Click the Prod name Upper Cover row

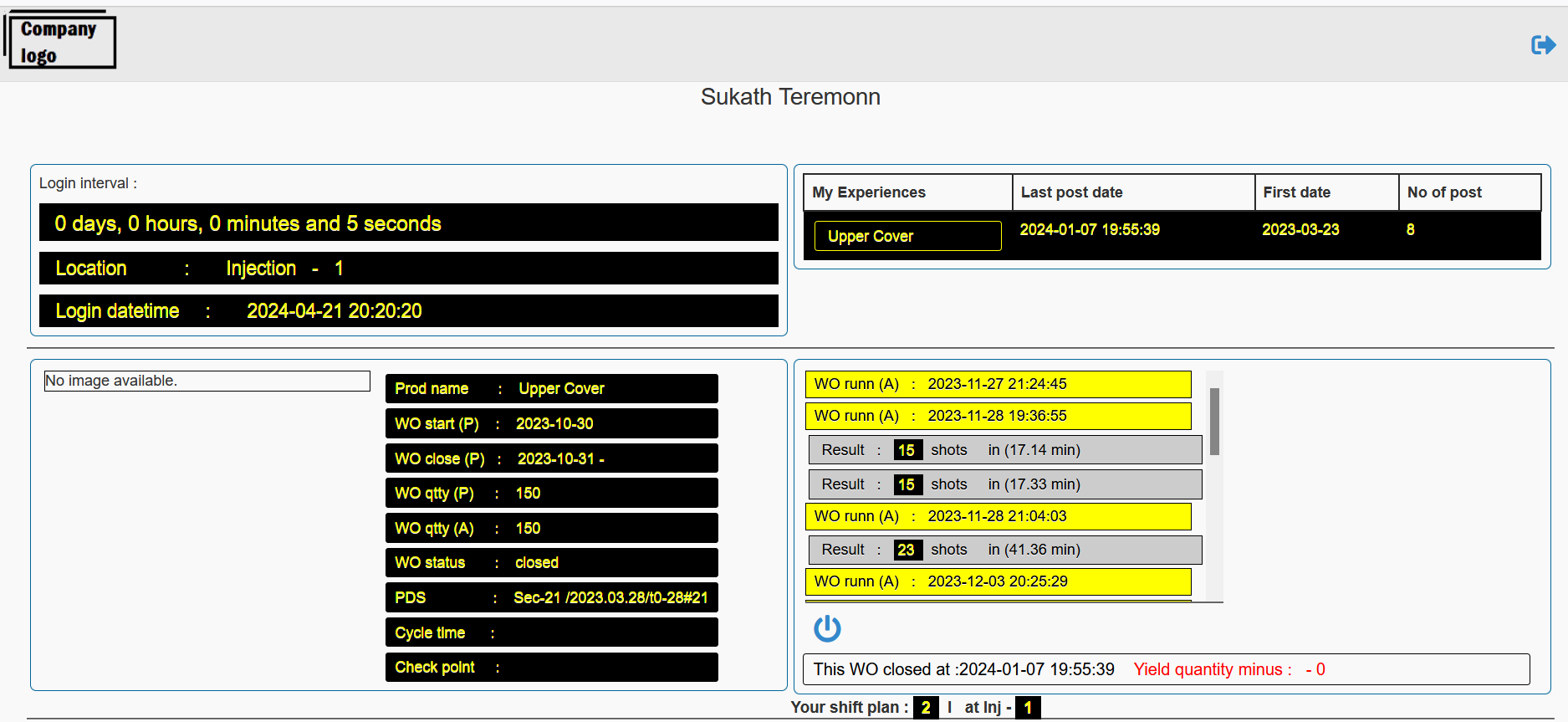click(x=552, y=388)
